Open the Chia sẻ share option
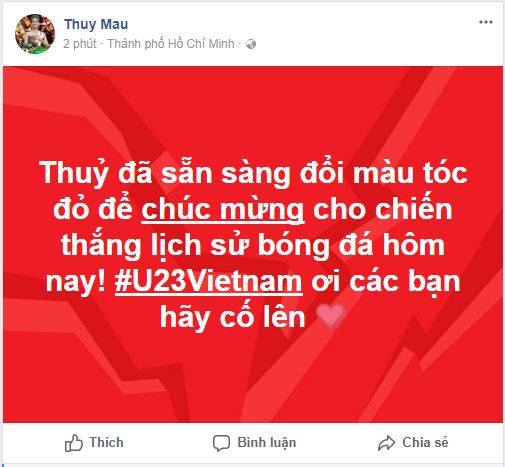Image resolution: width=505 pixels, height=467 pixels. tap(425, 442)
